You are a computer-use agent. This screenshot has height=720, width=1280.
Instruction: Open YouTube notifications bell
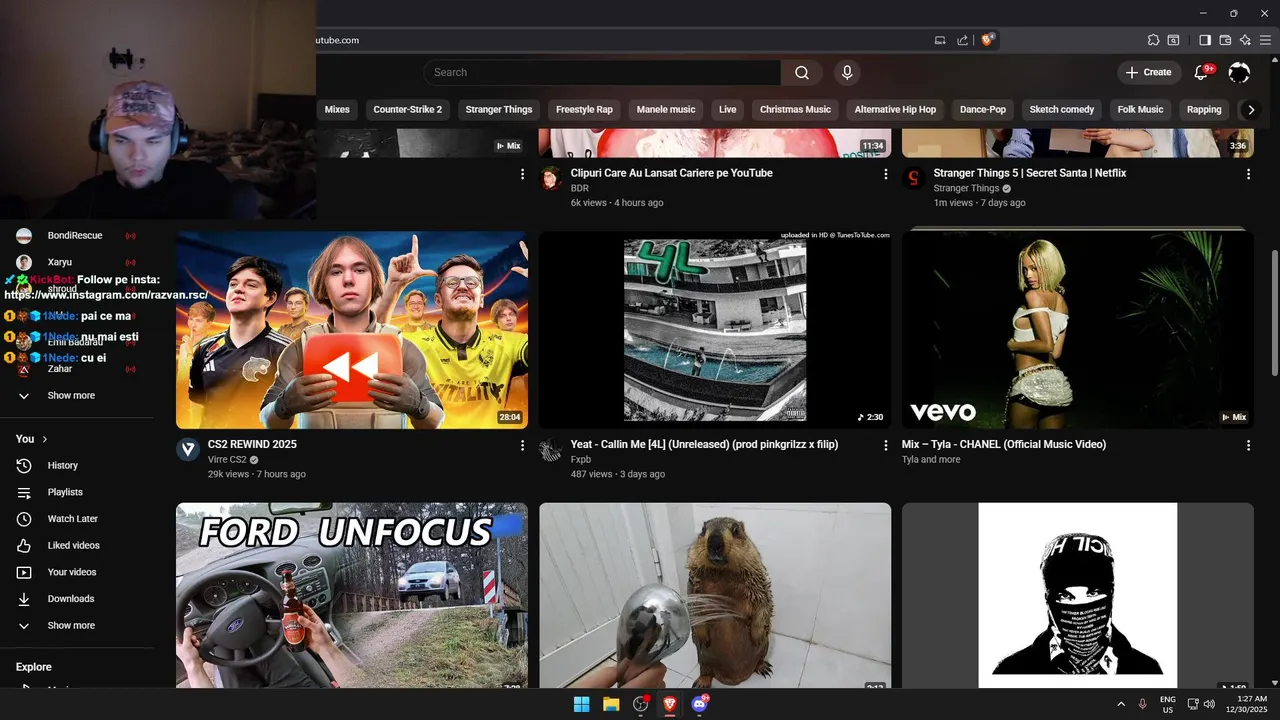point(1202,72)
